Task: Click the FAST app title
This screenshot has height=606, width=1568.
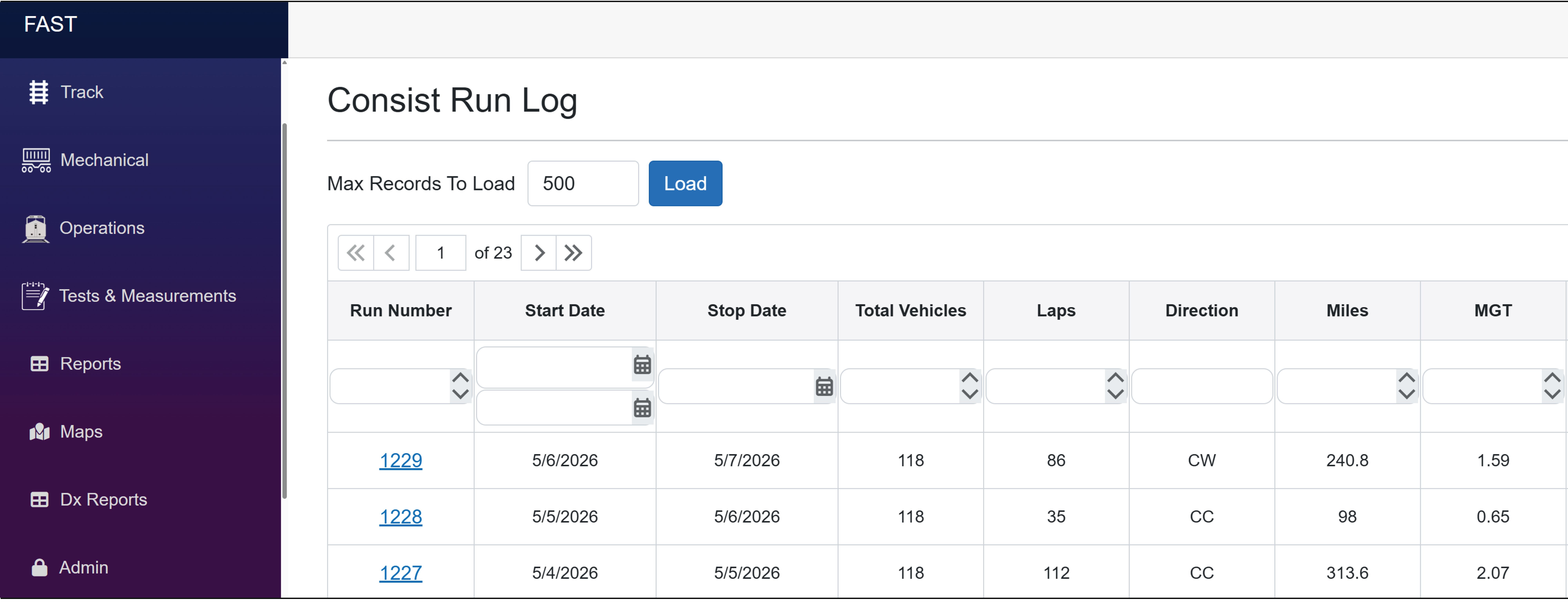Action: (x=51, y=24)
